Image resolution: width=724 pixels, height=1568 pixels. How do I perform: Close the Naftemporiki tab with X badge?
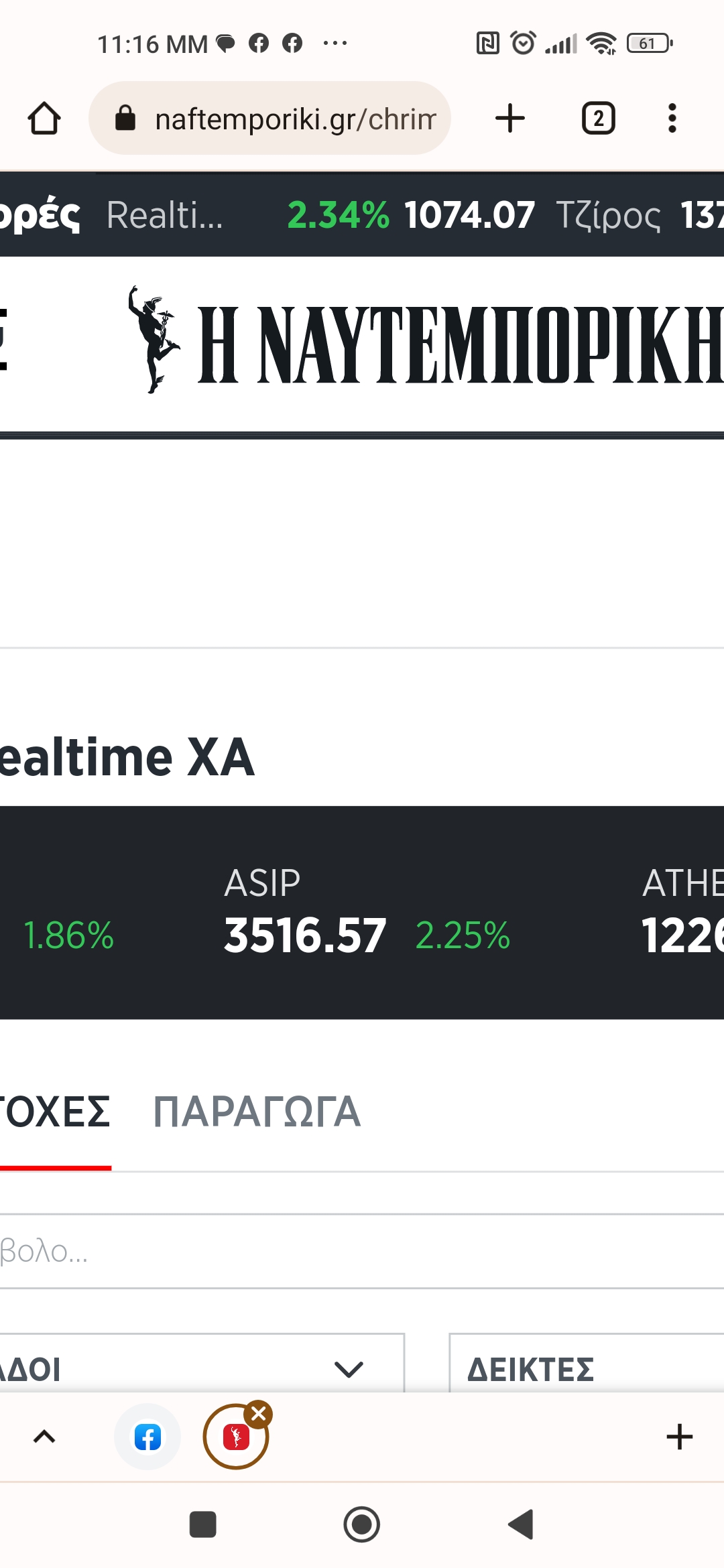pos(259,1415)
